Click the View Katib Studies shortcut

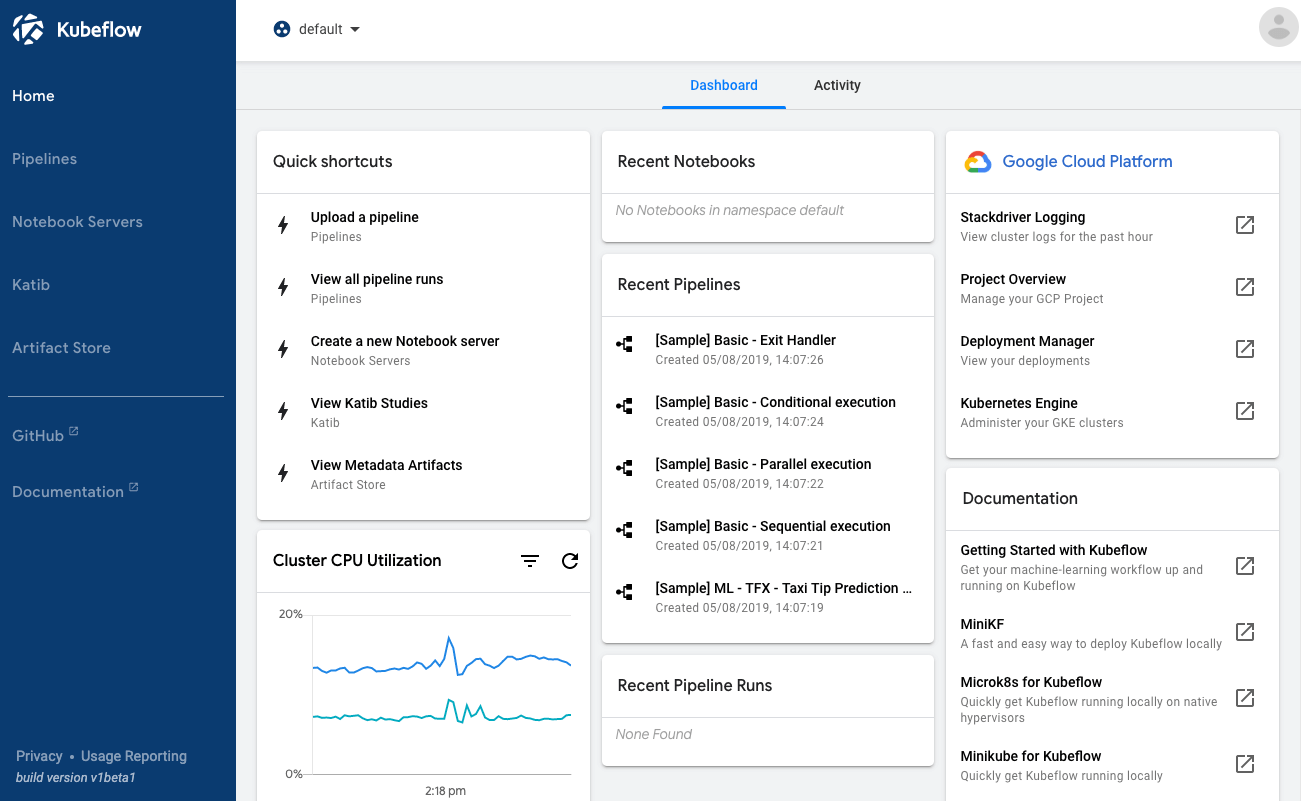pos(423,412)
